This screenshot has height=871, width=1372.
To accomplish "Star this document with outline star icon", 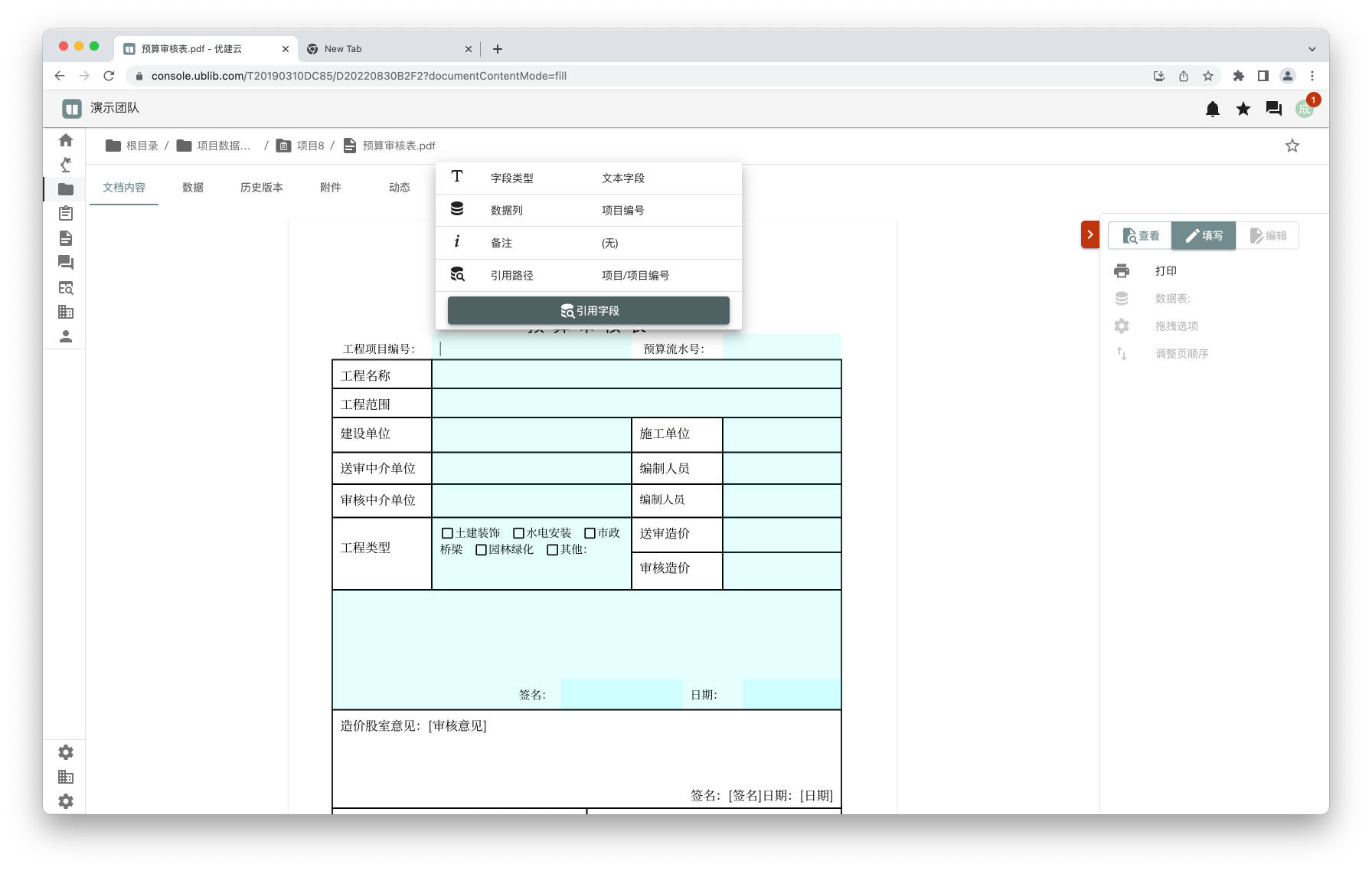I will (1292, 146).
